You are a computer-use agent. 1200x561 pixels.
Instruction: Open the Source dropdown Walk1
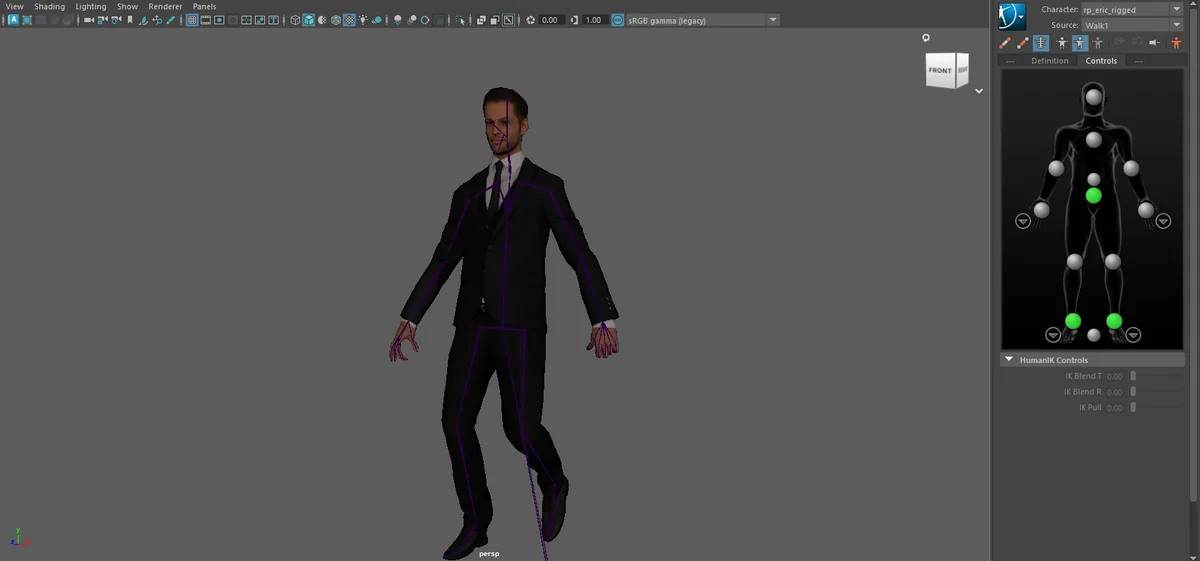[1133, 25]
